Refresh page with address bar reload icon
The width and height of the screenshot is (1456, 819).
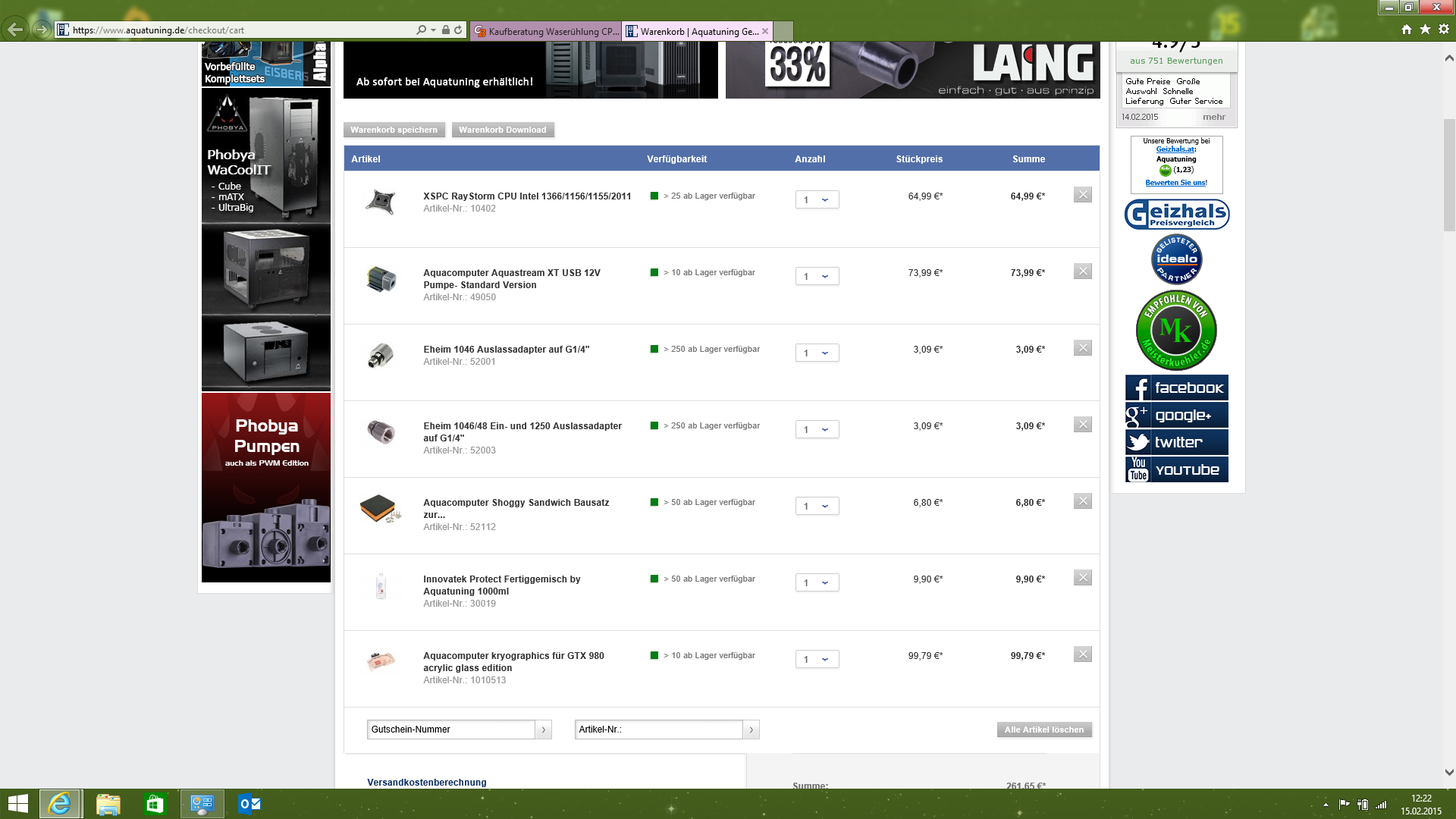[x=458, y=30]
